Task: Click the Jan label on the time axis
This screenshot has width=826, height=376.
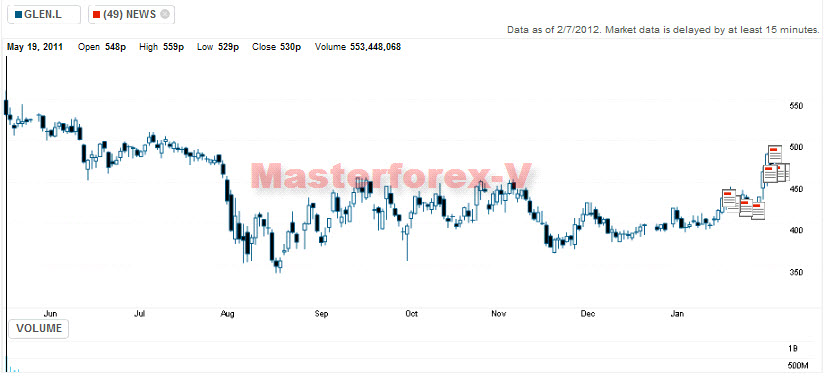Action: pos(677,314)
